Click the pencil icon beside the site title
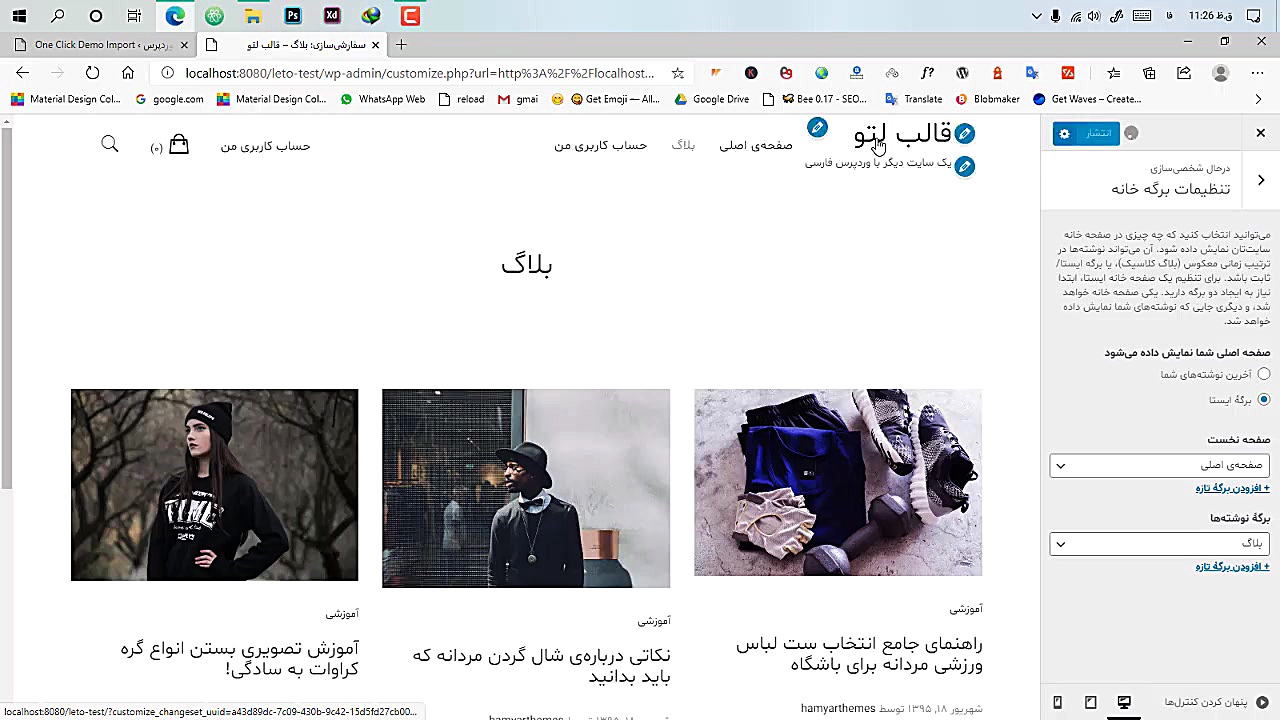 pos(964,133)
